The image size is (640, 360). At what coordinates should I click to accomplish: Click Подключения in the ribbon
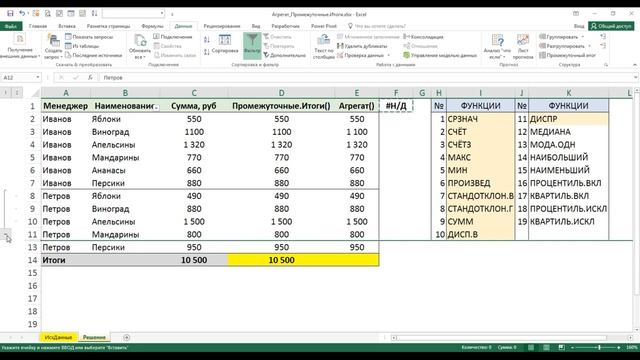click(x=173, y=37)
